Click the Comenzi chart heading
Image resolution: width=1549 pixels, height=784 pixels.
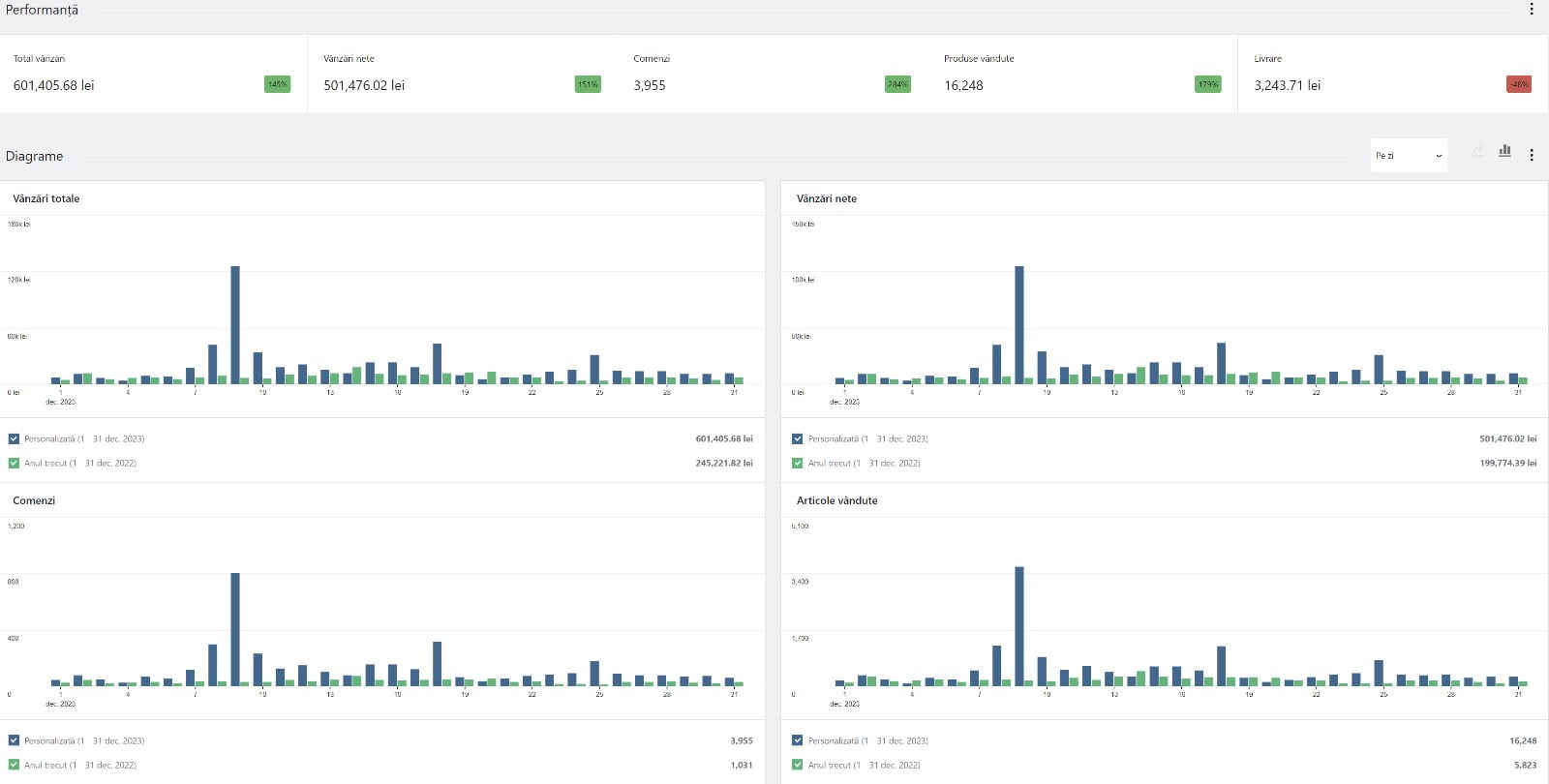(34, 500)
